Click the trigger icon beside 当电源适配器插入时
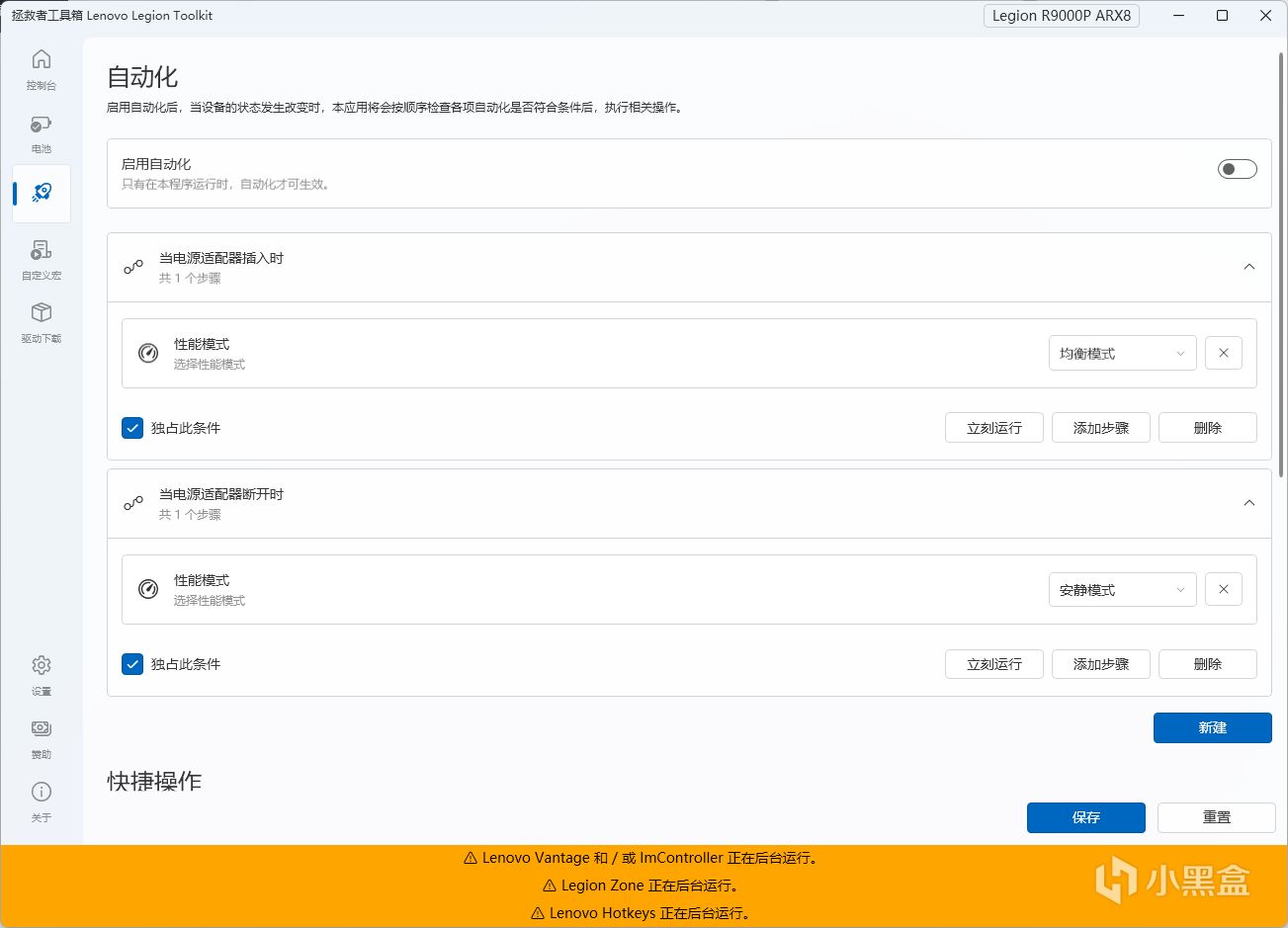 tap(133, 267)
